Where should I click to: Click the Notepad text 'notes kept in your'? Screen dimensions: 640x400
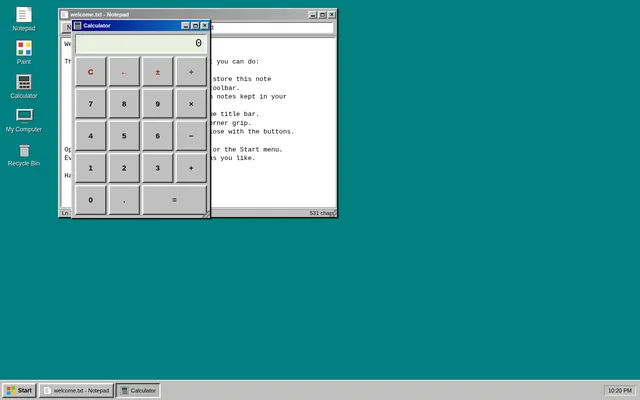[x=251, y=97]
